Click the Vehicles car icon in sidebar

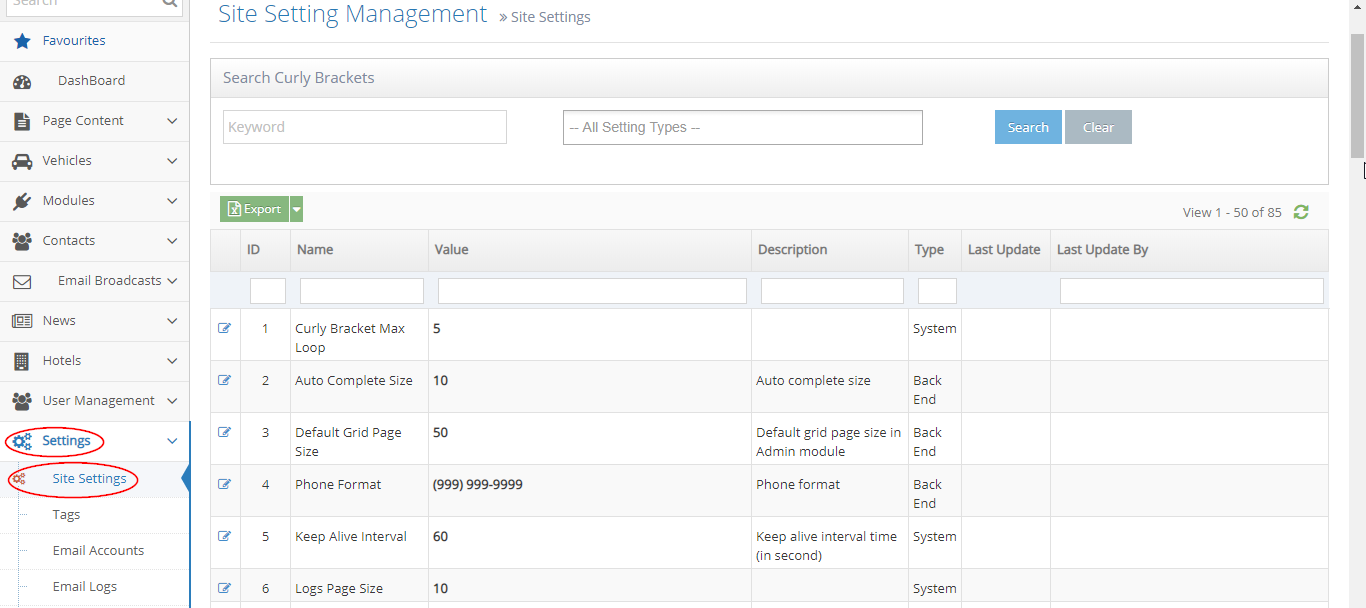(x=22, y=161)
